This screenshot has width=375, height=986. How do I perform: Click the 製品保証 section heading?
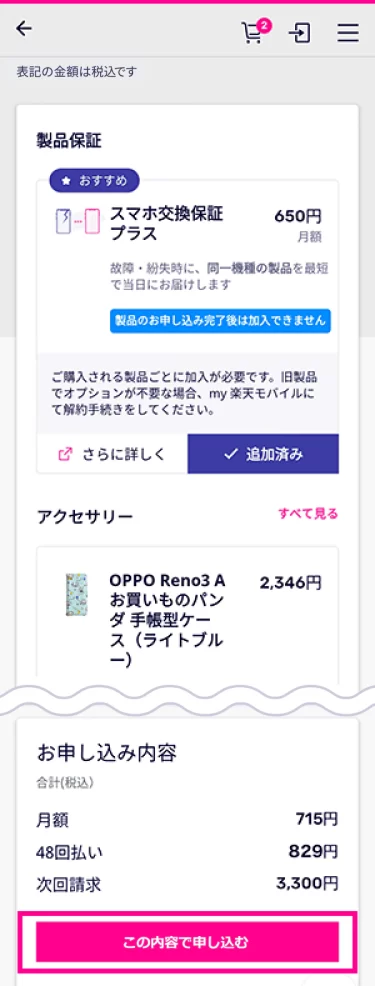(x=69, y=141)
